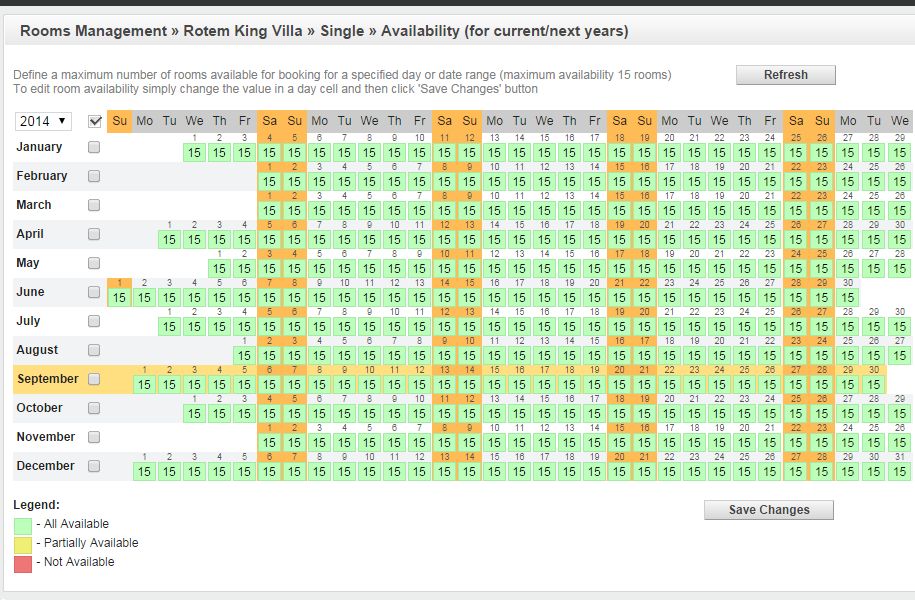Check the October row checkbox
This screenshot has width=915, height=600.
click(94, 408)
